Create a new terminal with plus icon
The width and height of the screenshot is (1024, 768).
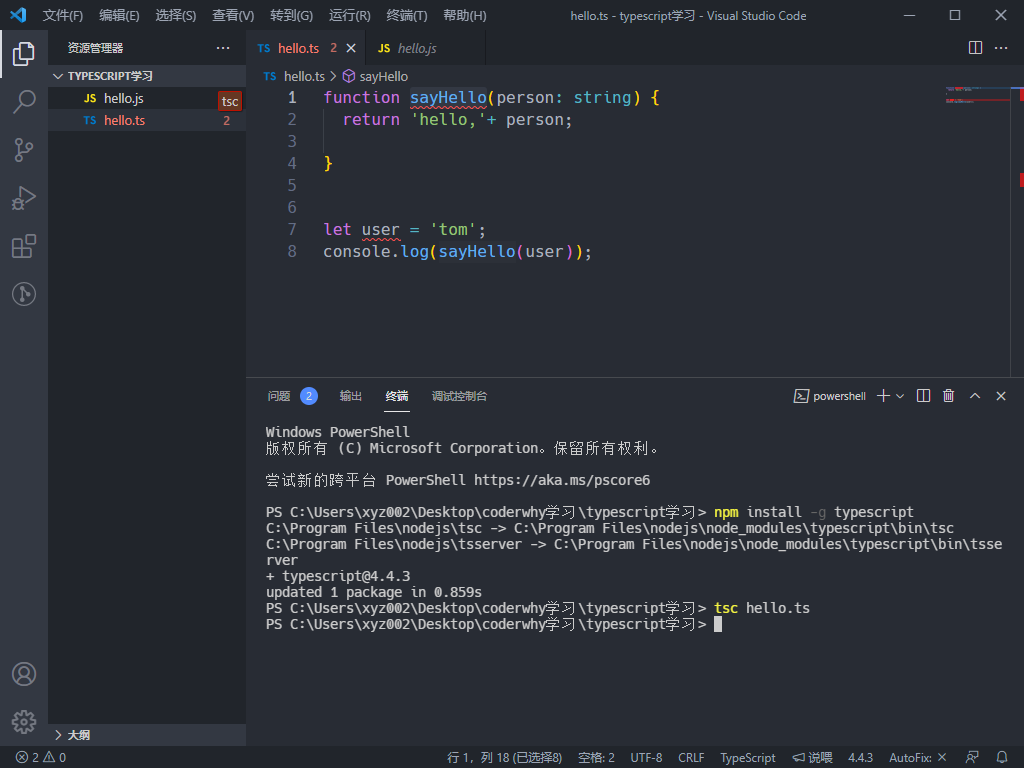(x=883, y=396)
